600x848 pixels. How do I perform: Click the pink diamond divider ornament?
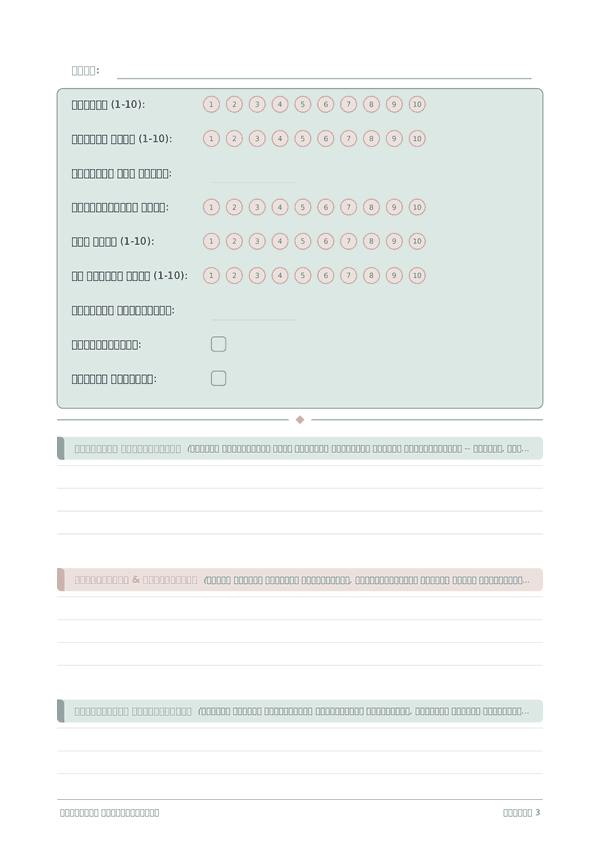tap(300, 420)
